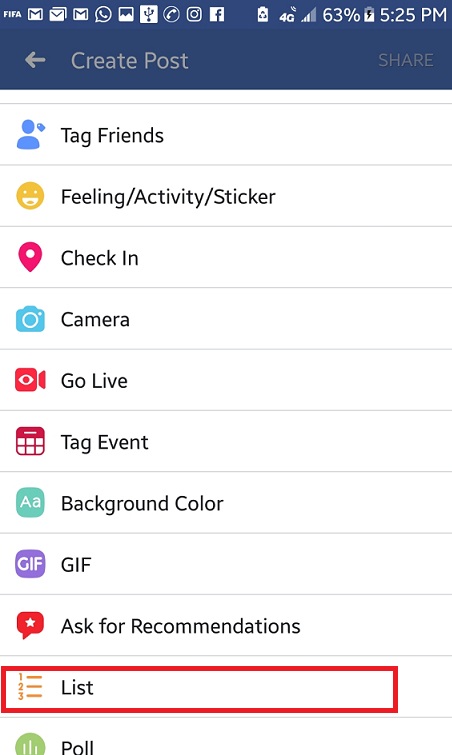Tap the Ask for Recommendations star bubble icon
452x755 pixels.
(x=30, y=625)
